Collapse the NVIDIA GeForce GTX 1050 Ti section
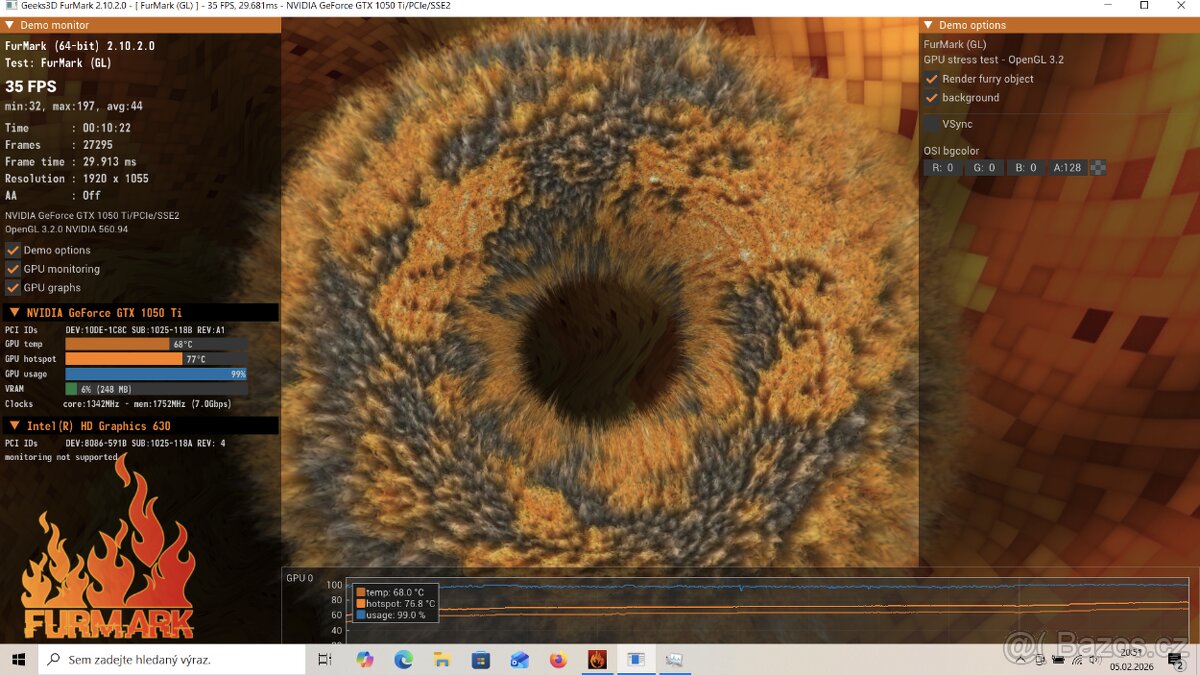This screenshot has width=1200, height=675. coord(15,313)
